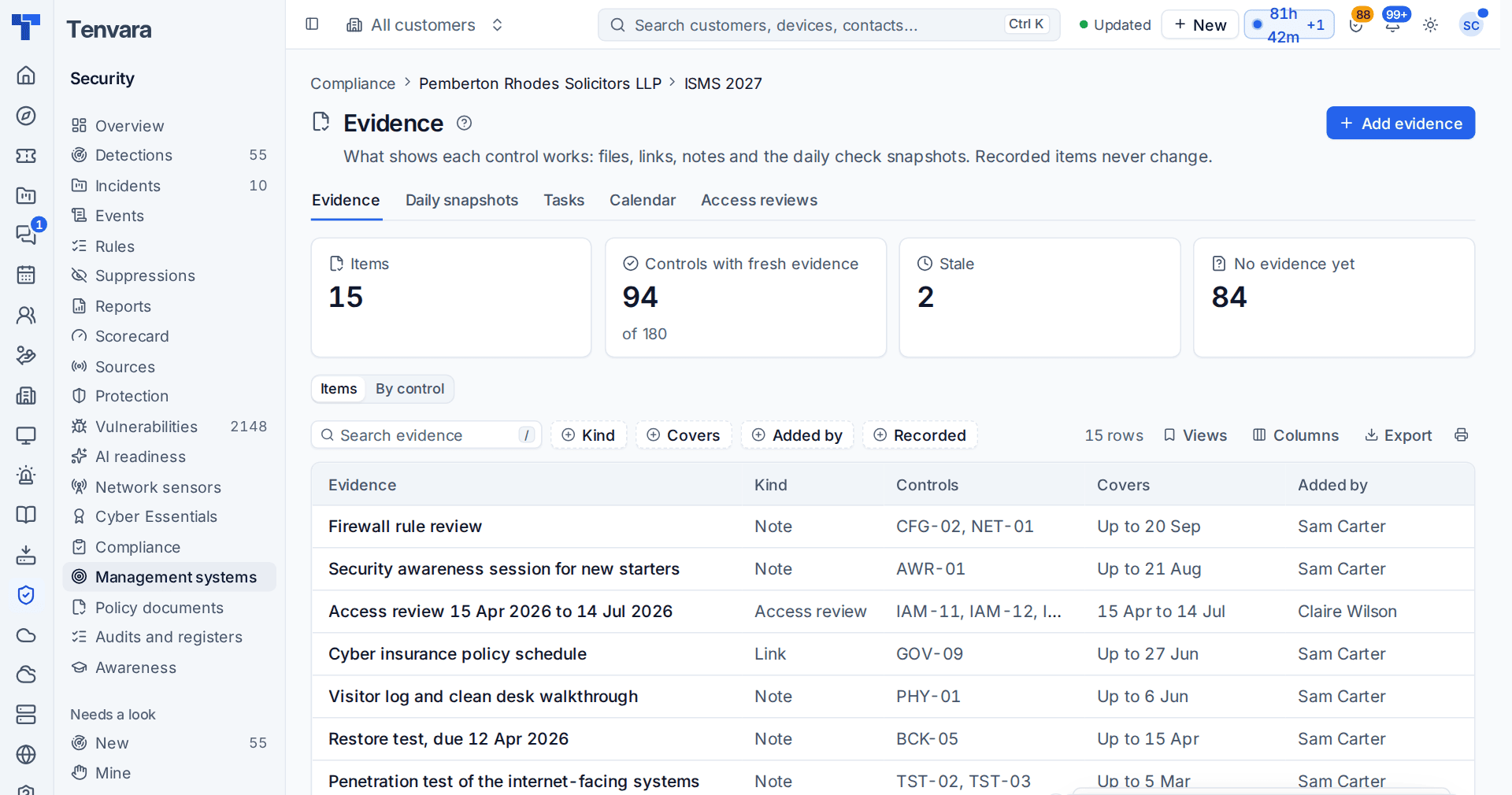This screenshot has height=795, width=1512.
Task: Click the compass explore icon in rail
Action: 26,116
